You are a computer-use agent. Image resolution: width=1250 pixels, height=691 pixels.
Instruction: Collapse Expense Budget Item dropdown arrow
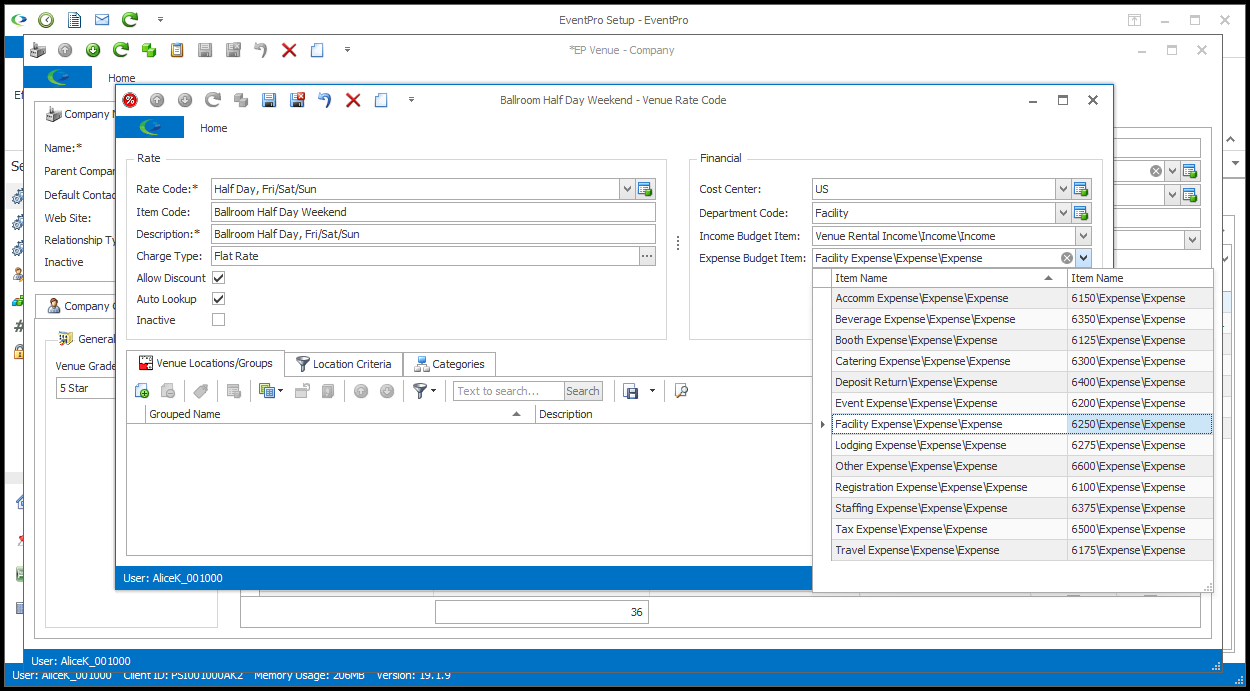pos(1083,258)
